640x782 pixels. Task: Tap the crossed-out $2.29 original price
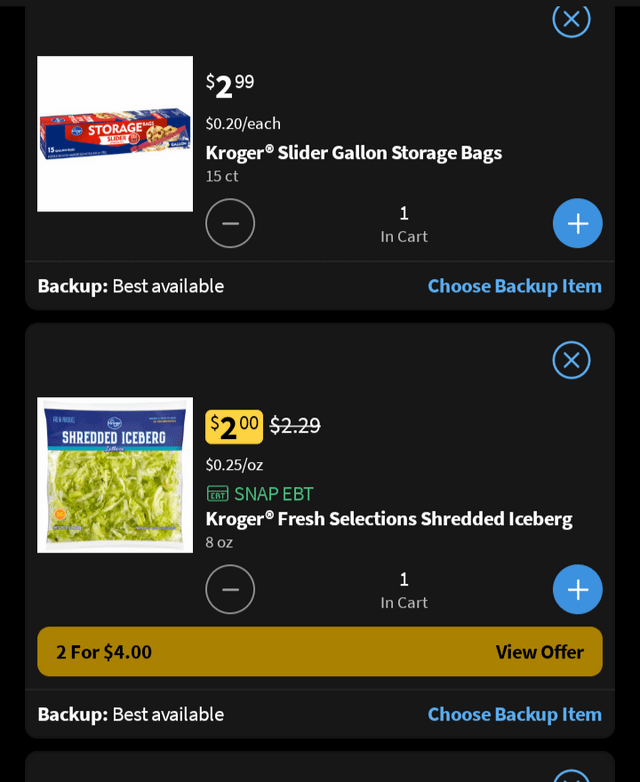pos(295,425)
